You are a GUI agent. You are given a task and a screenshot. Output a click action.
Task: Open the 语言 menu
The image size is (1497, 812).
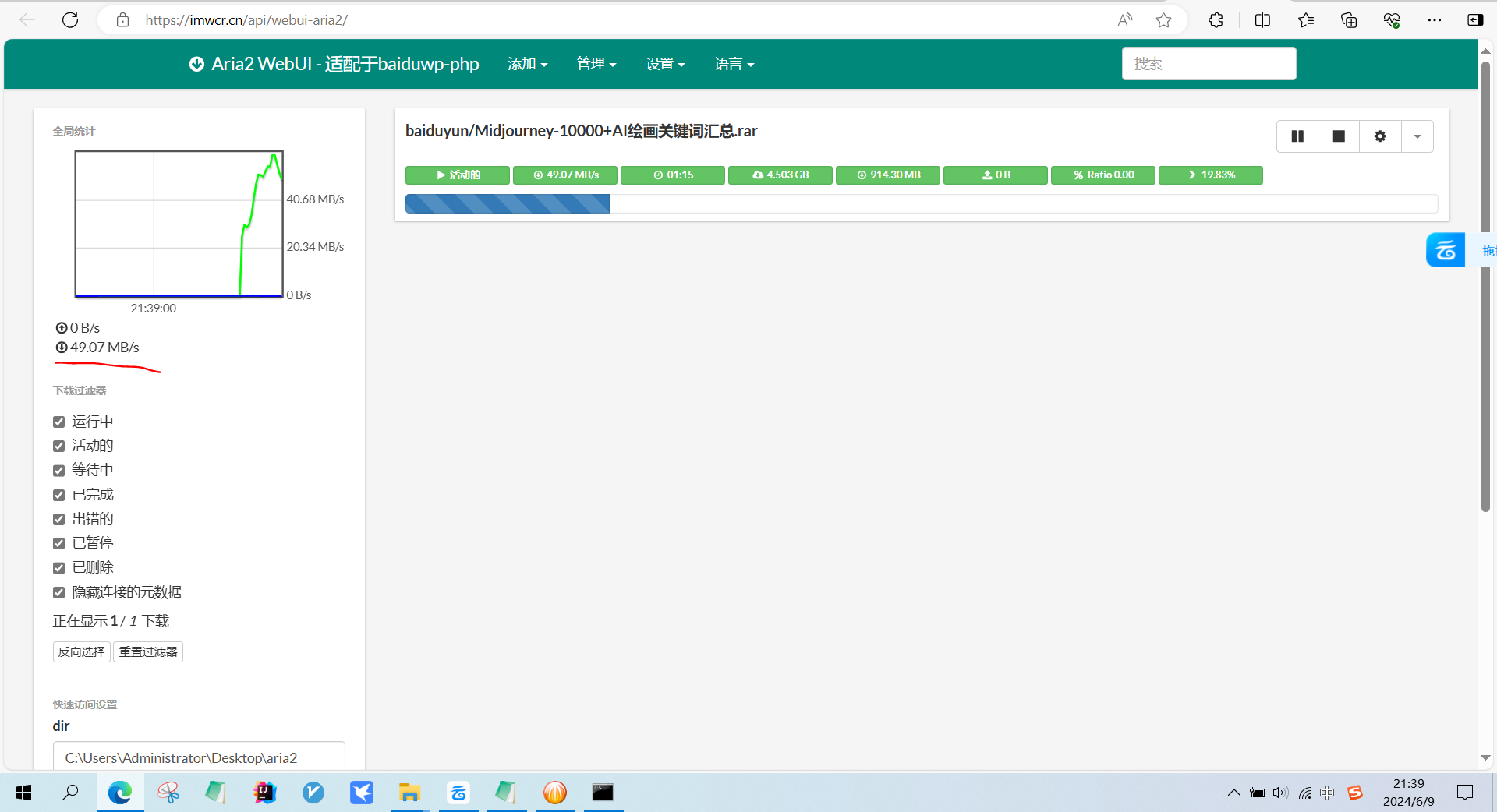734,64
